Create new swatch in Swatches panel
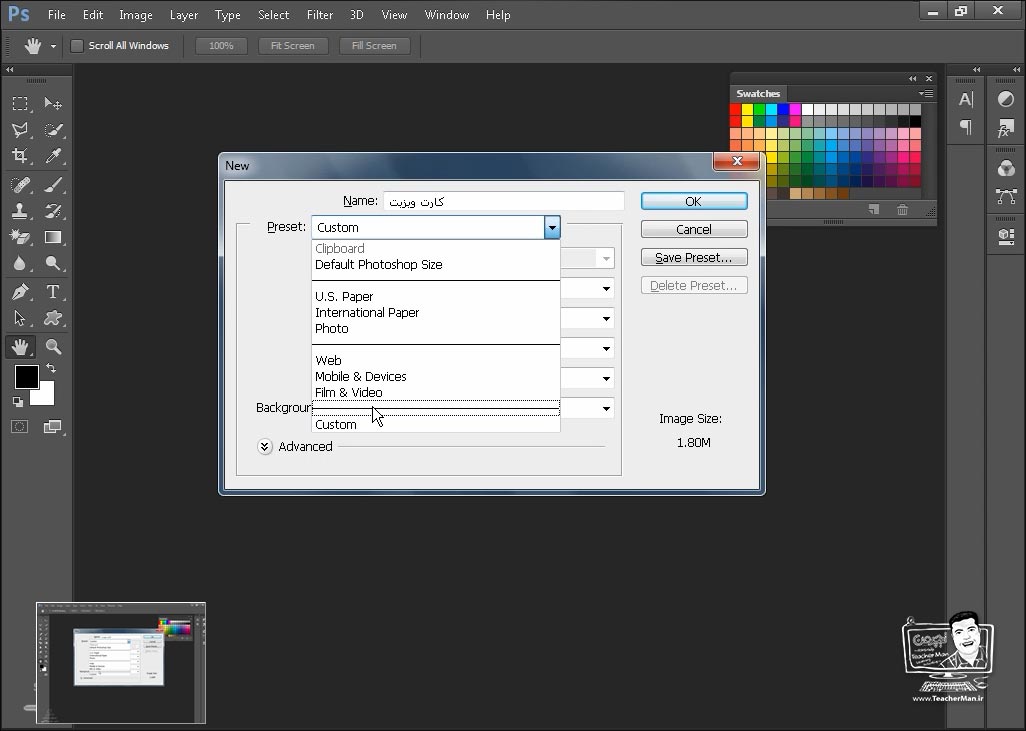1026x731 pixels. tap(874, 209)
